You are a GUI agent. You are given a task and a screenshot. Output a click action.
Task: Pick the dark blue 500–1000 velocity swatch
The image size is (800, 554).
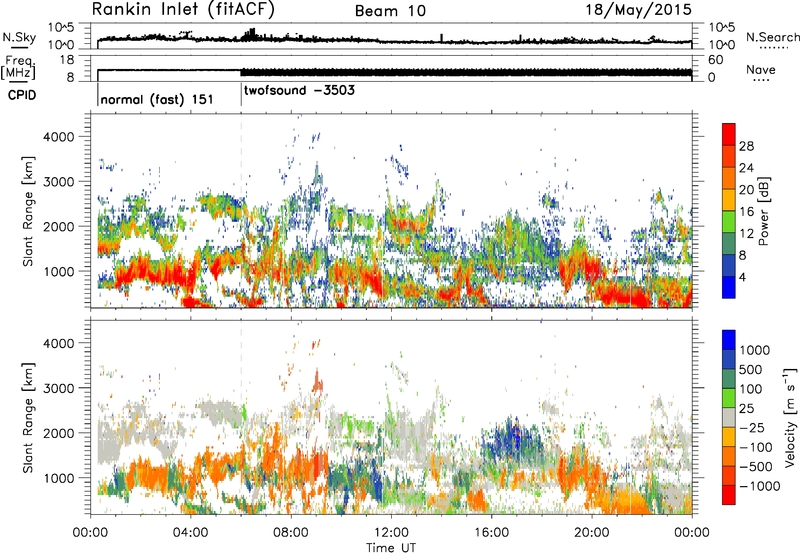[729, 360]
